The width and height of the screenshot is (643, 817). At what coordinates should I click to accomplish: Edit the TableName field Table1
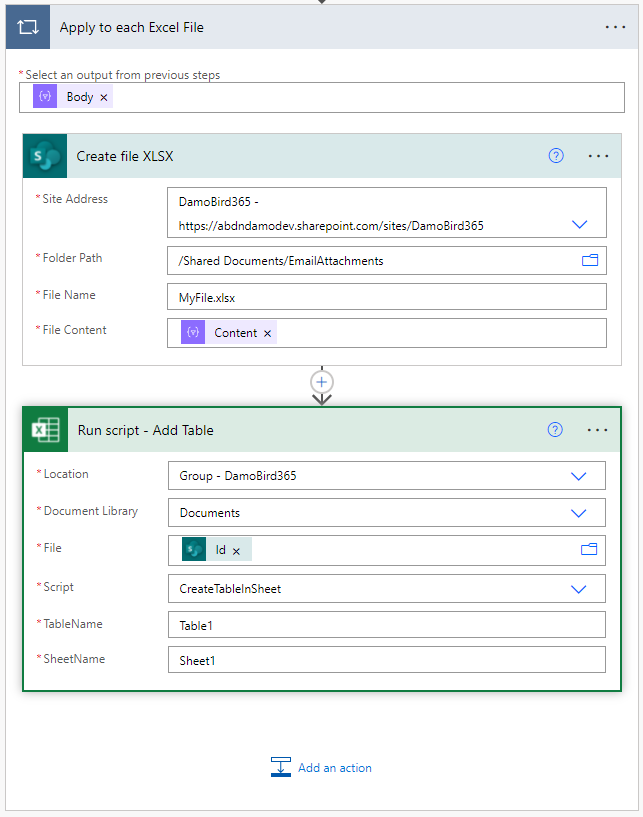pos(387,625)
